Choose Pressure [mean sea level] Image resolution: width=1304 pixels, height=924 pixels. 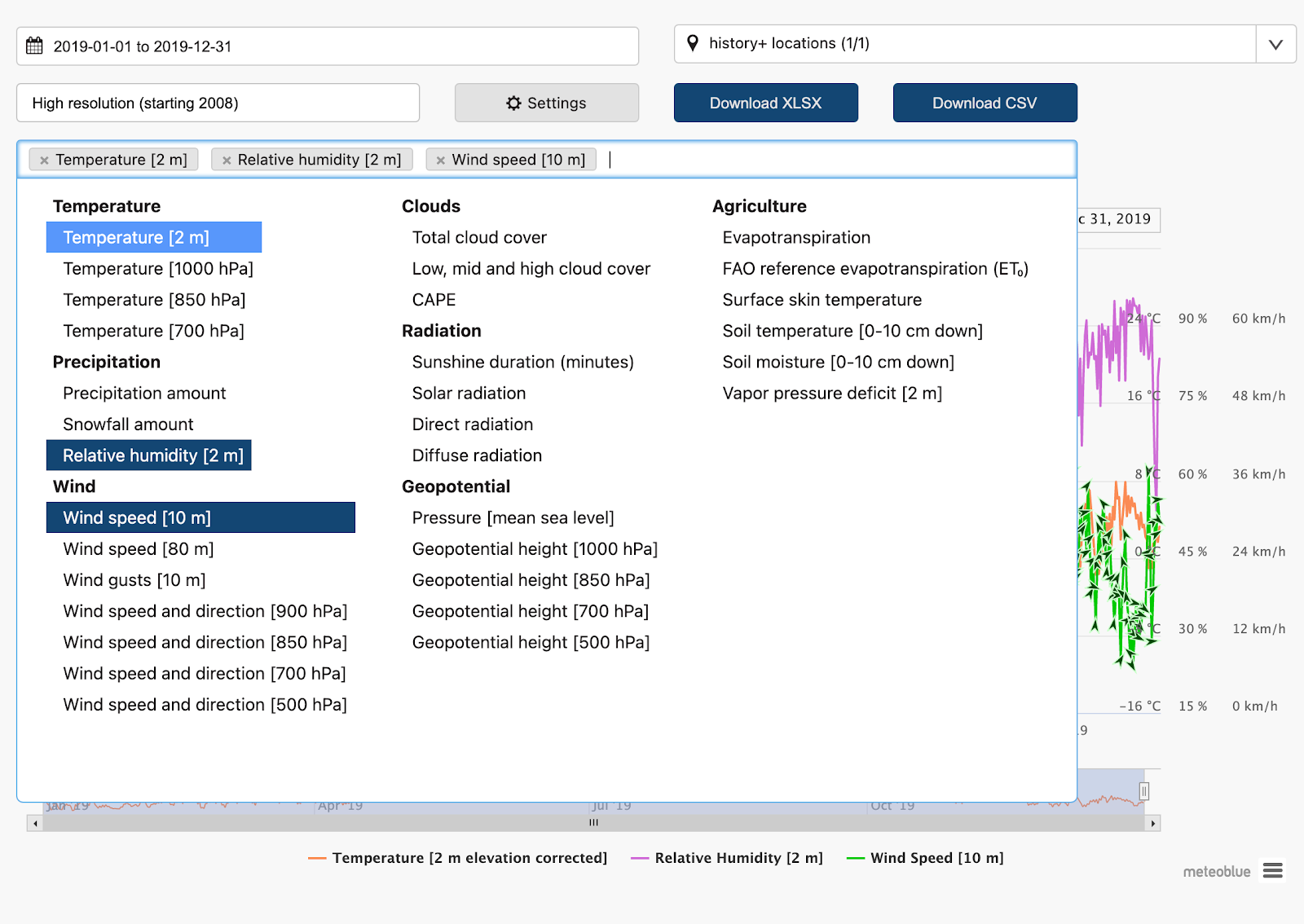[x=513, y=517]
